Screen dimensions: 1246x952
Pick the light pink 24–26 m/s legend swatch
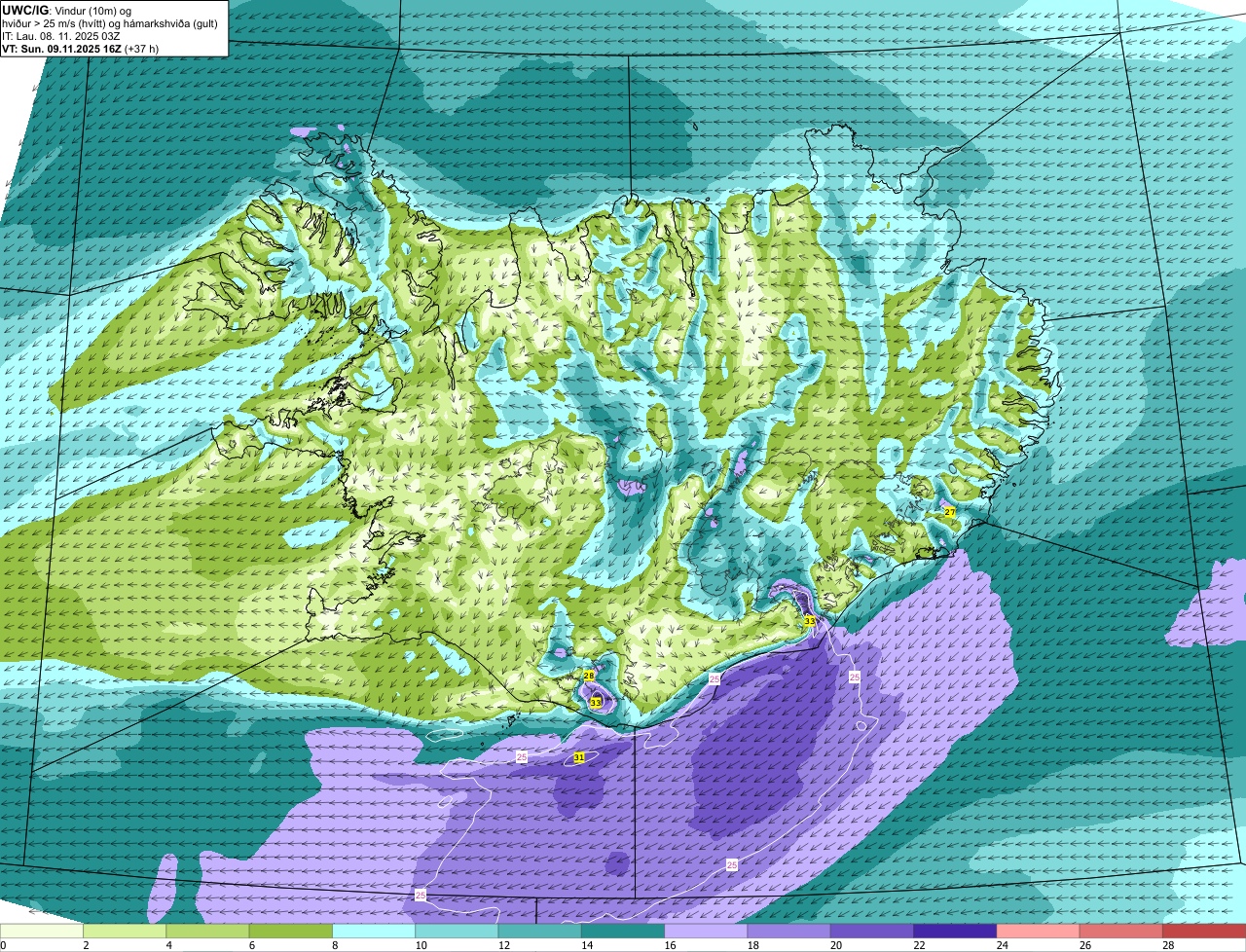[1039, 931]
